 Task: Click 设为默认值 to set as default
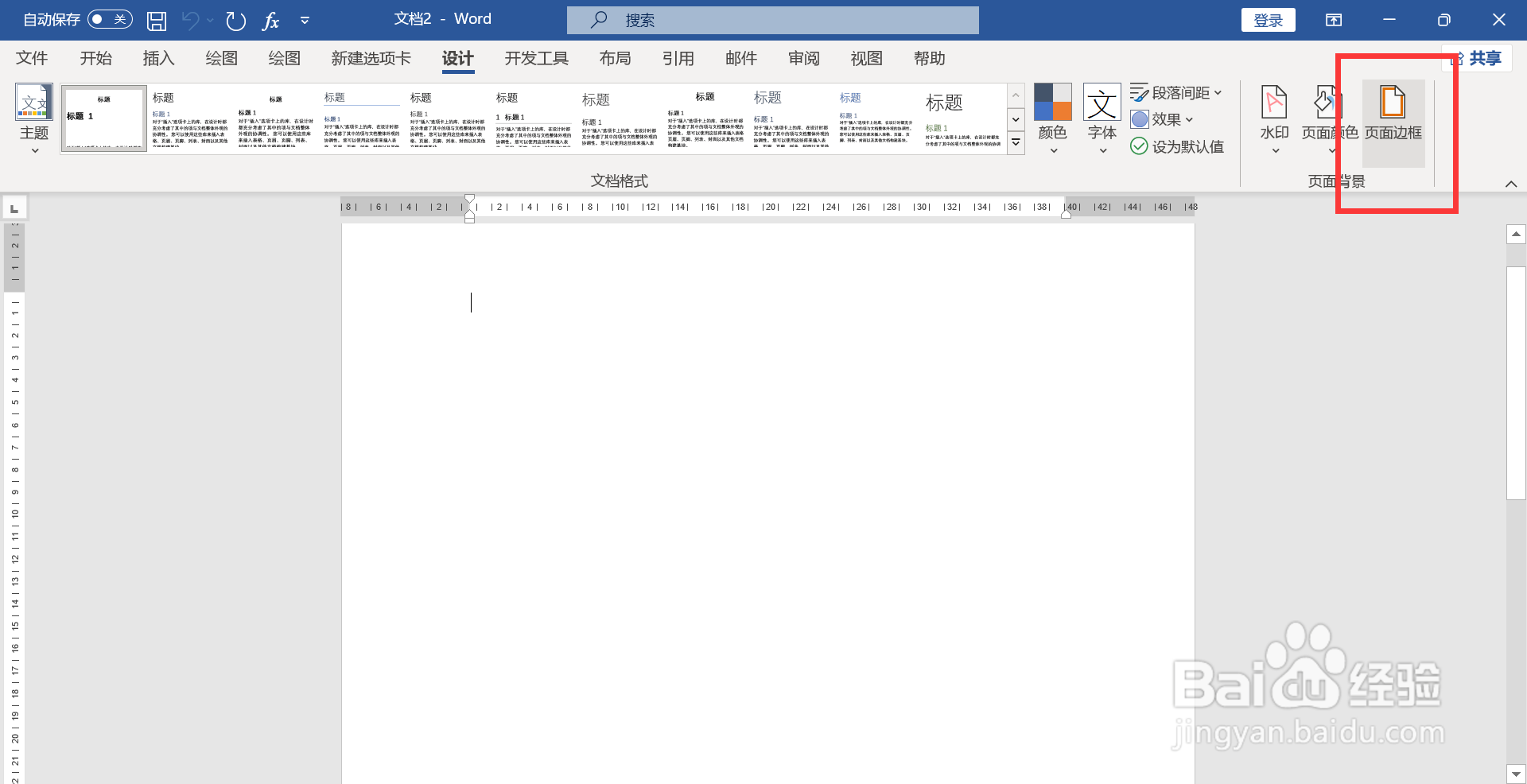pos(1177,146)
